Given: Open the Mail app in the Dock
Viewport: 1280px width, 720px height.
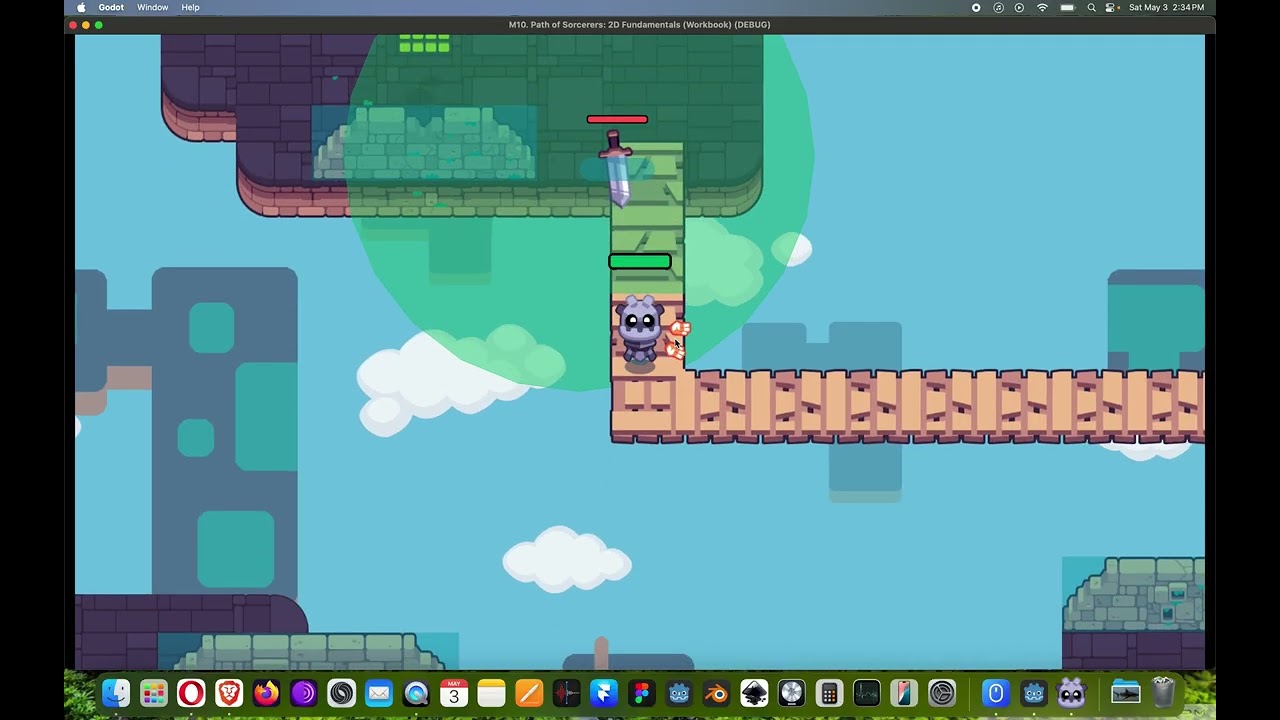Looking at the screenshot, I should (378, 693).
